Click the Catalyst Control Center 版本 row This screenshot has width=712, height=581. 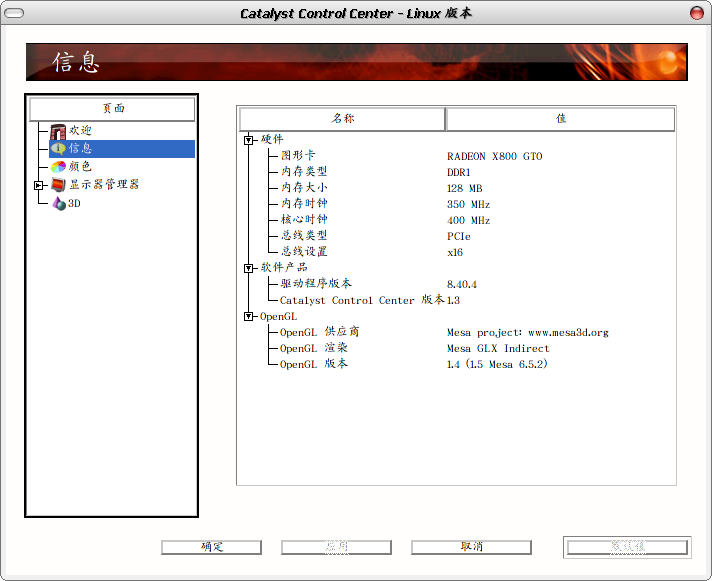(x=362, y=300)
